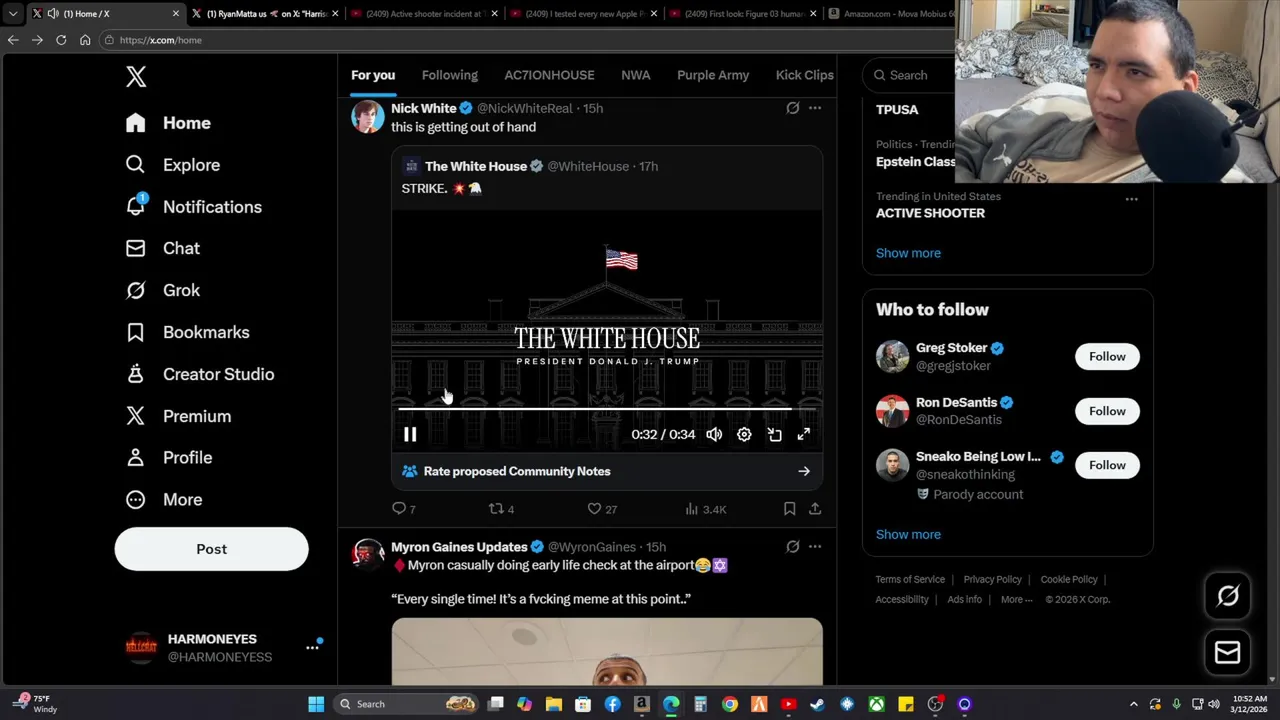Open more options on Myron Gaines post
1280x720 pixels.
[x=815, y=547]
